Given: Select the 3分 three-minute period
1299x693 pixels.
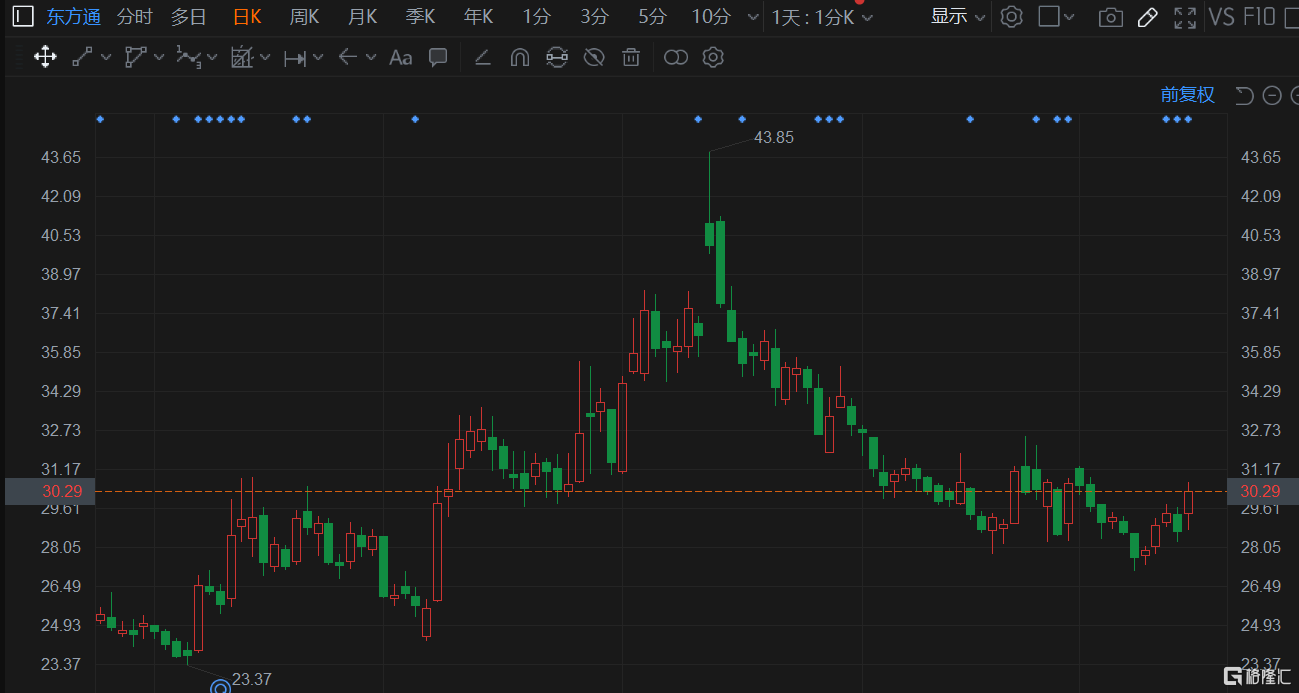Looking at the screenshot, I should 594,16.
